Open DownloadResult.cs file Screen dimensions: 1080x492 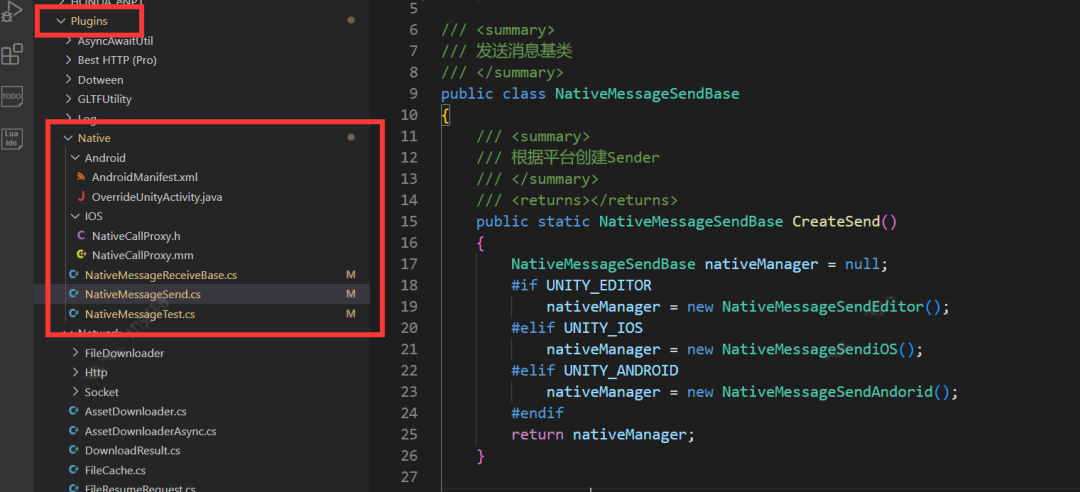pos(132,451)
